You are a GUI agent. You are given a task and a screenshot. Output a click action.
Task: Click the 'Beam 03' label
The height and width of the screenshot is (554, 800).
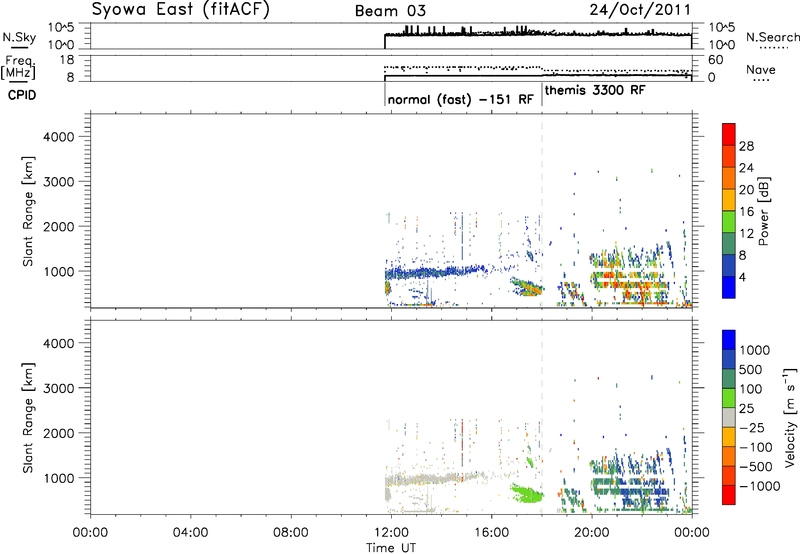coord(390,11)
